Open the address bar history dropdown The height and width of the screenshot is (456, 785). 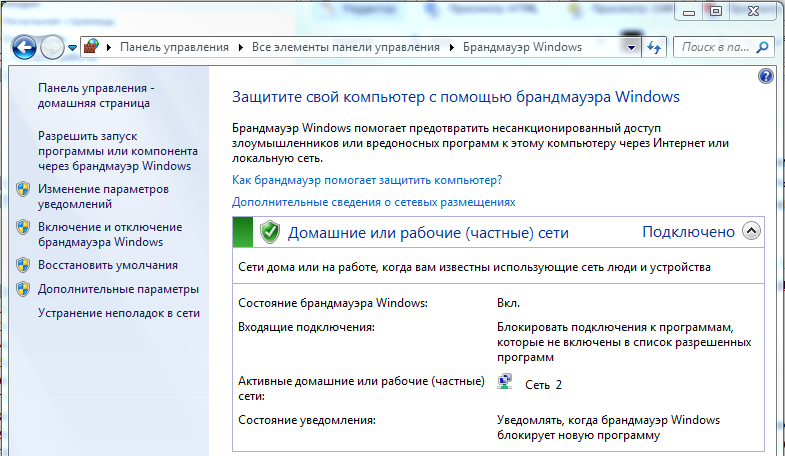631,48
